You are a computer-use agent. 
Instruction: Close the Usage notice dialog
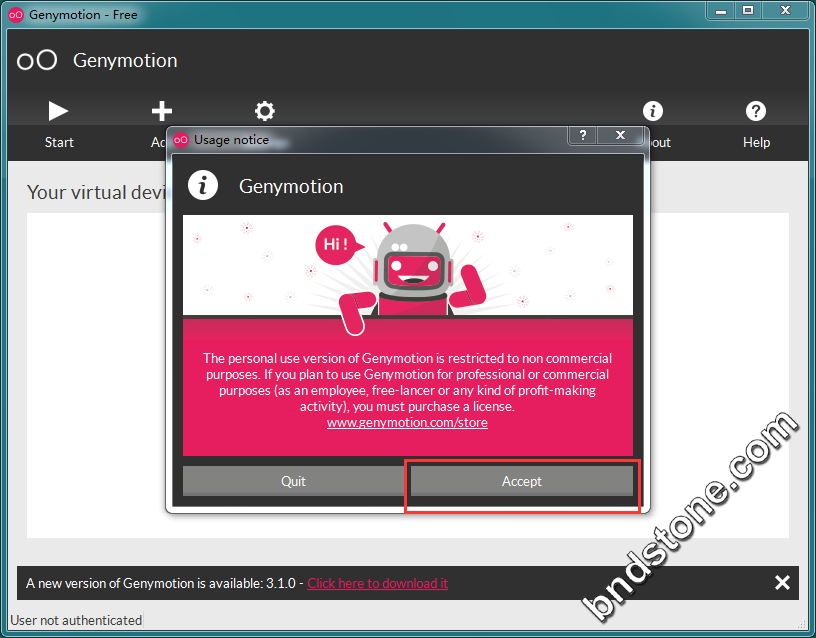pyautogui.click(x=620, y=136)
